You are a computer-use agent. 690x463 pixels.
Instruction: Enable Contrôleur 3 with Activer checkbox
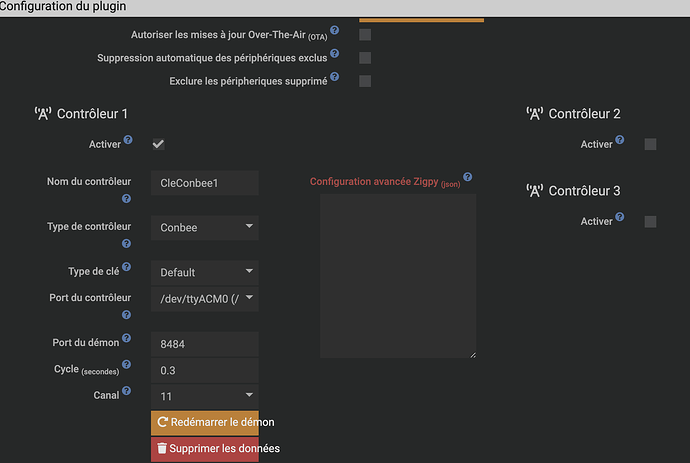[x=650, y=221]
